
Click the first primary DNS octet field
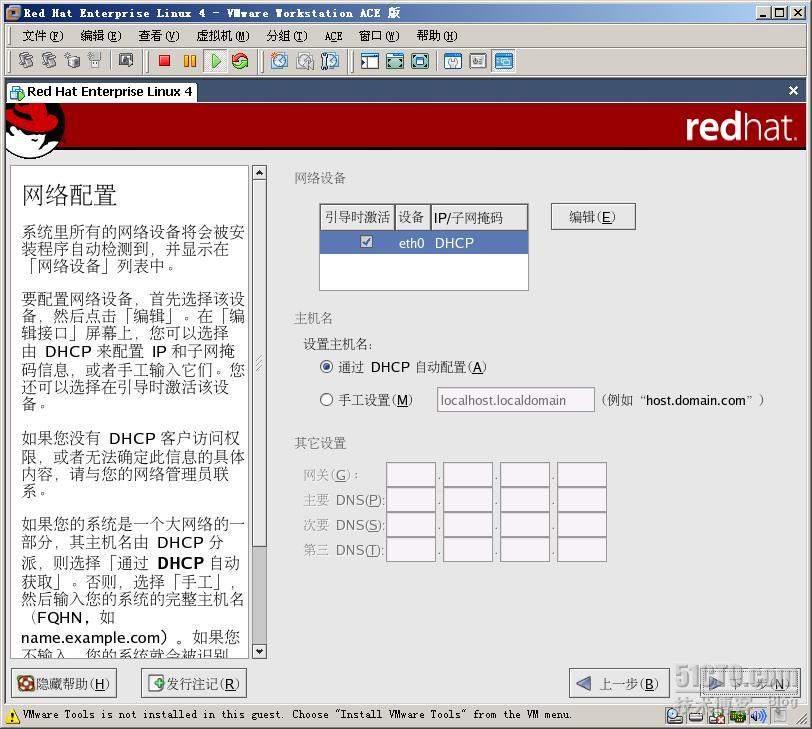(x=411, y=500)
